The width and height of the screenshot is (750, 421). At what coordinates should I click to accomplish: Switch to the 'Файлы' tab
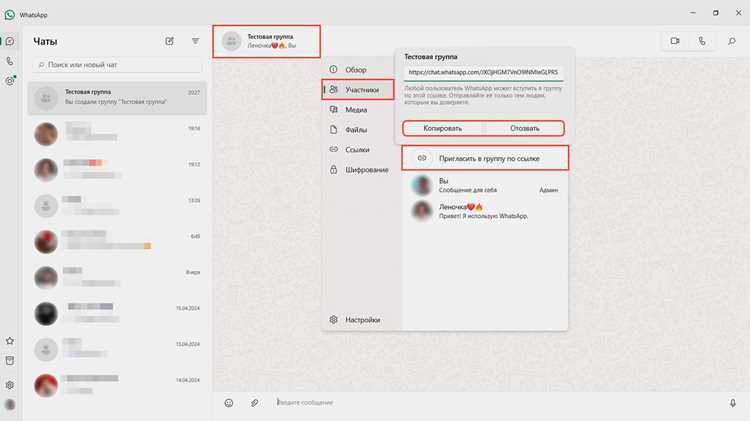click(359, 130)
